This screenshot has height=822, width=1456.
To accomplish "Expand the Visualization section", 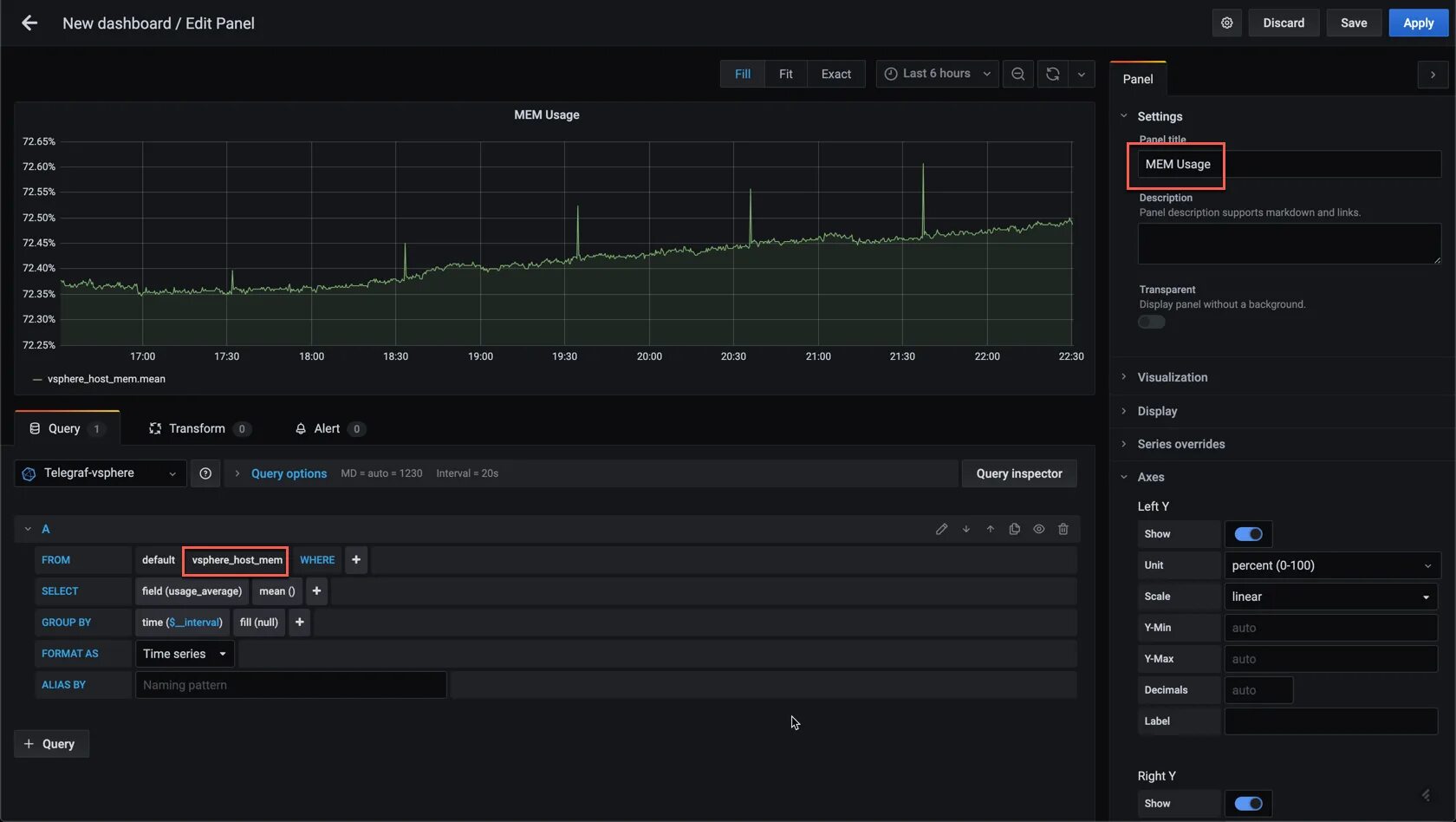I will pos(1172,377).
